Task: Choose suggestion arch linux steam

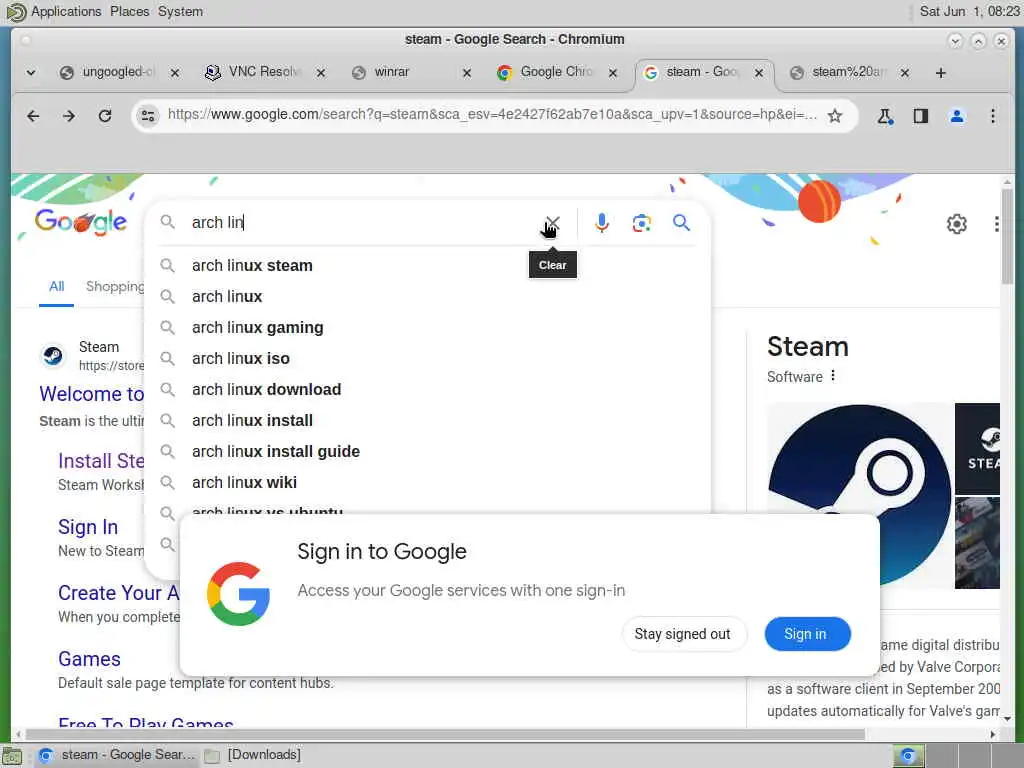Action: [428, 266]
